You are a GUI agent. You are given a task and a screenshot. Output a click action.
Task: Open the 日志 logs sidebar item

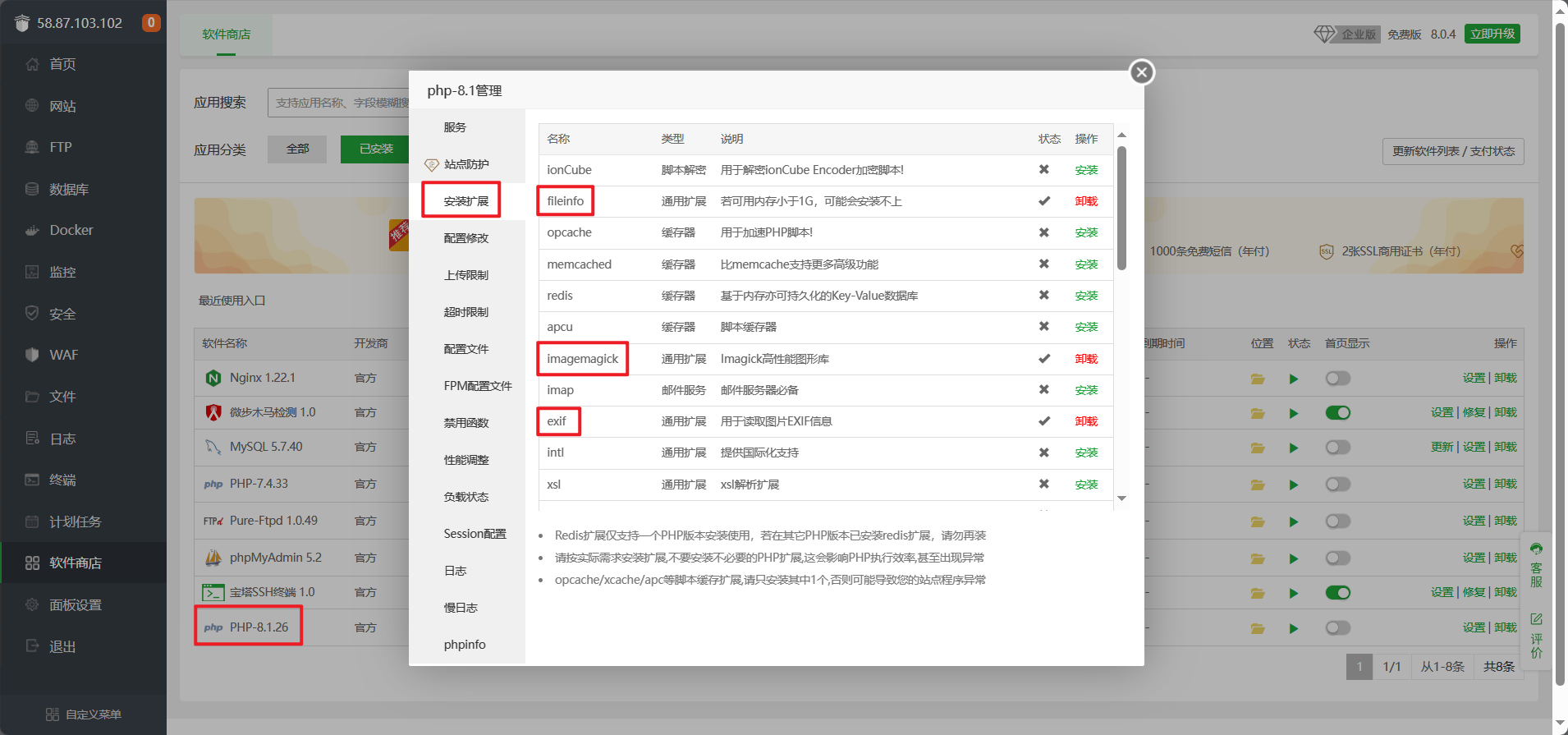[x=62, y=439]
